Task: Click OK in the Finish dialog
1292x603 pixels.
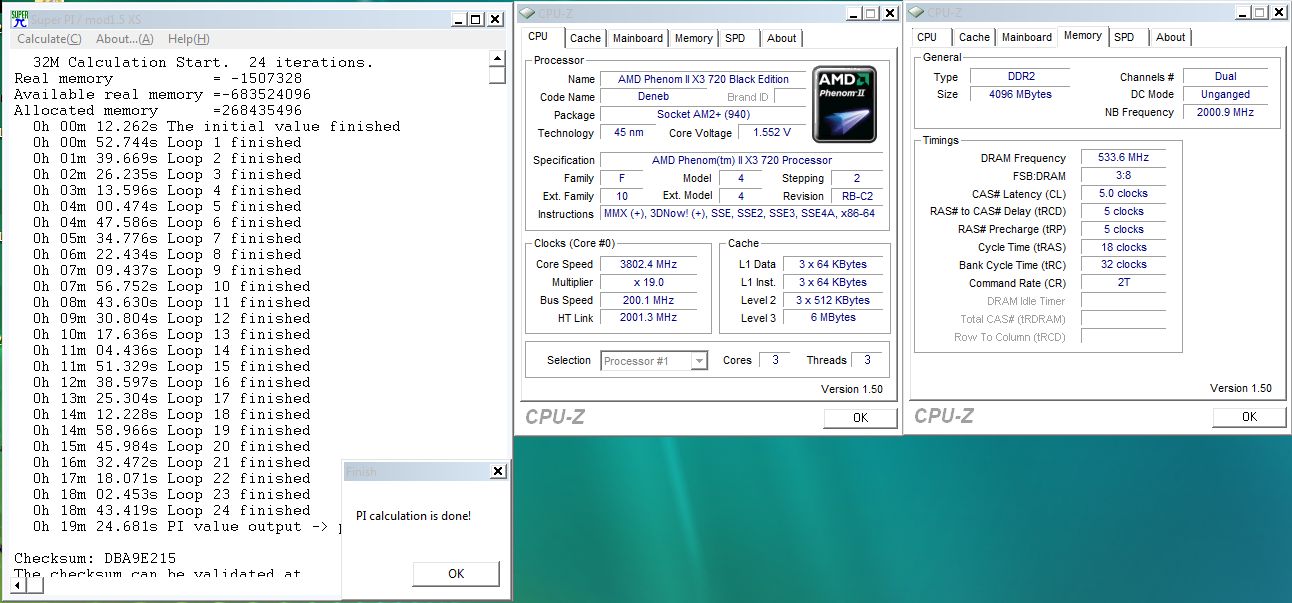Action: 456,574
